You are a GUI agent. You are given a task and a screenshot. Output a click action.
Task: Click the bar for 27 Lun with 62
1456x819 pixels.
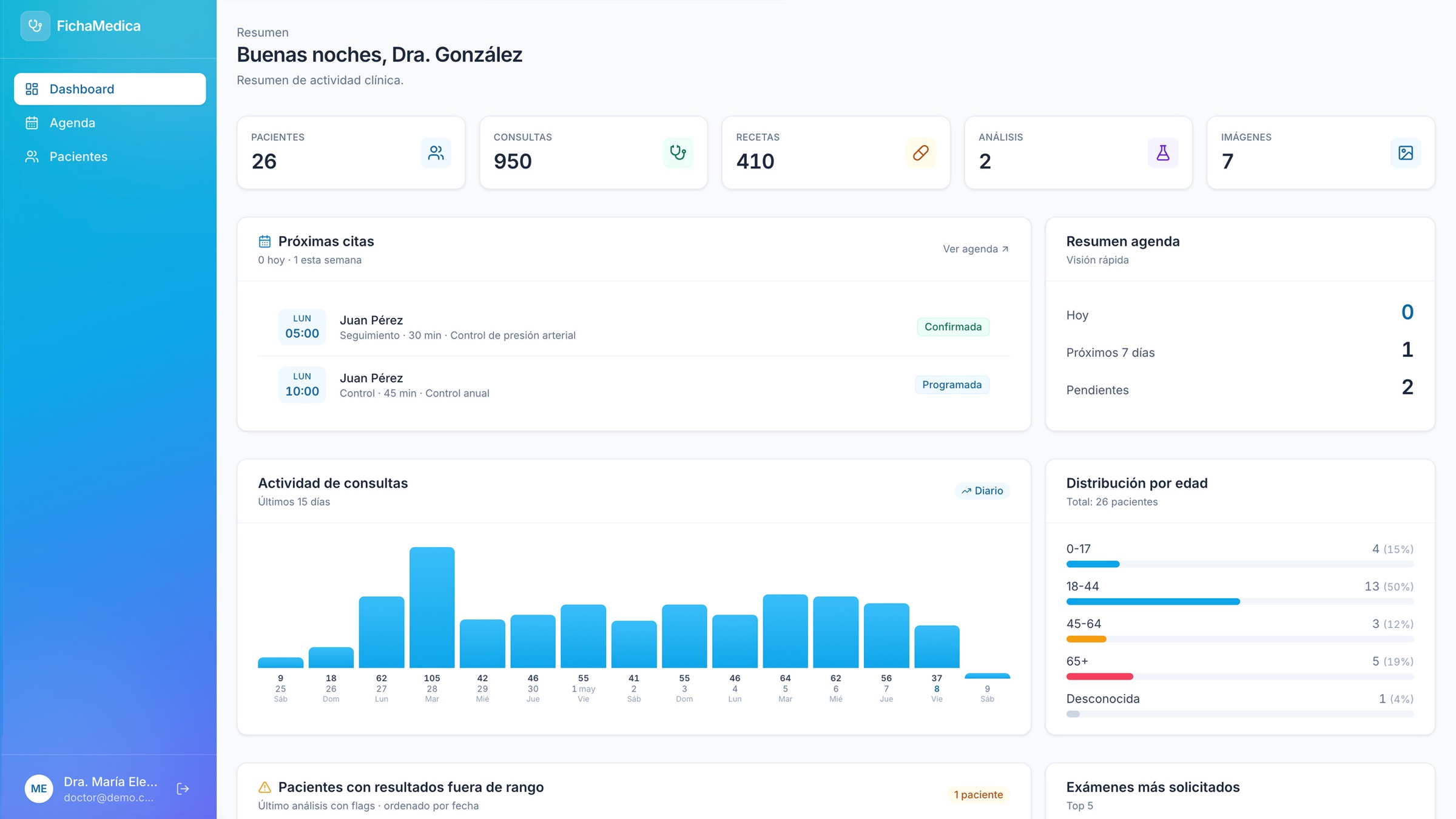(x=381, y=632)
